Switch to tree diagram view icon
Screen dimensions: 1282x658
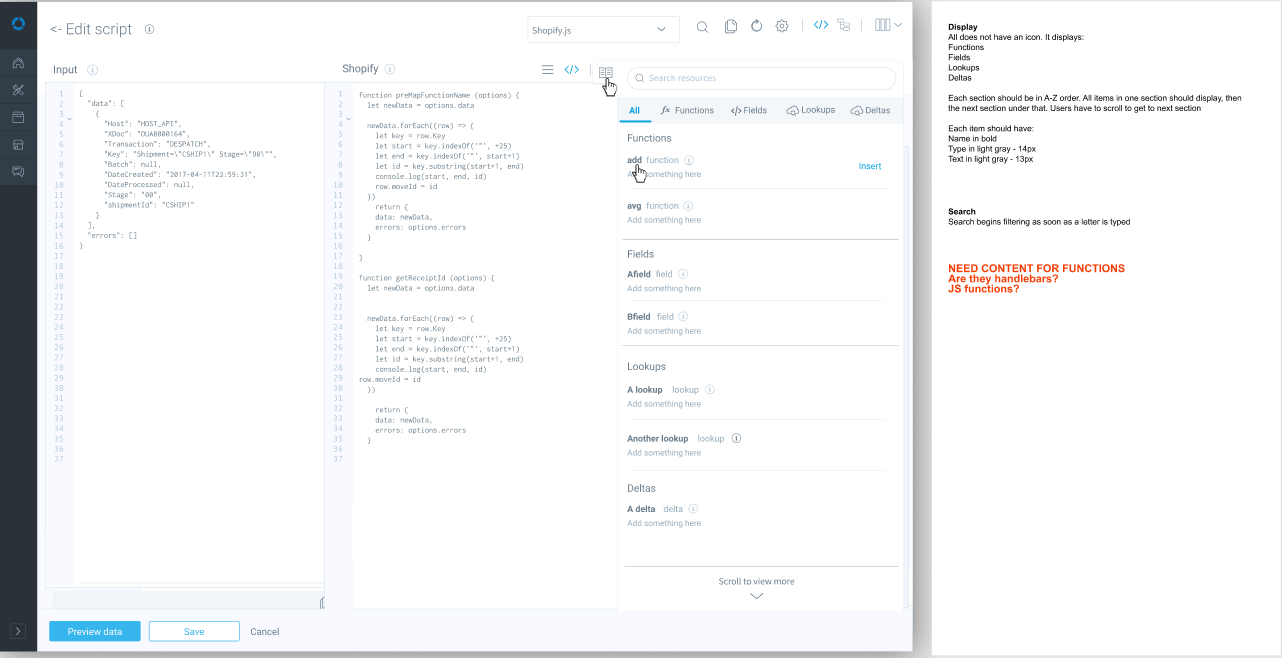coord(844,26)
